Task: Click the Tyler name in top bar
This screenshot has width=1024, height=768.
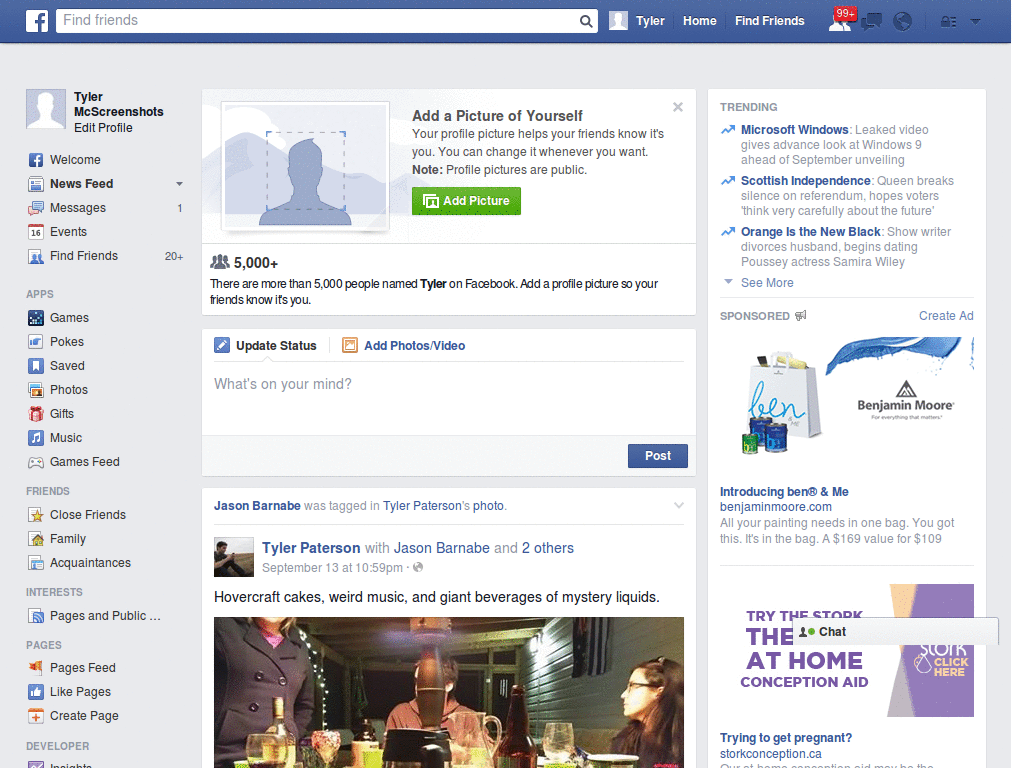Action: [x=650, y=21]
